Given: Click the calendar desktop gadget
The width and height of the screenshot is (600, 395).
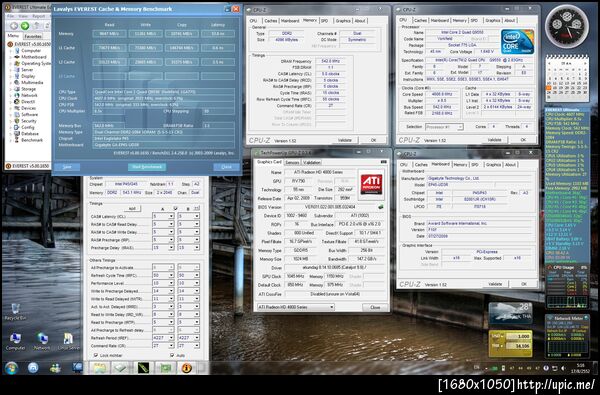Looking at the screenshot, I should point(567,78).
